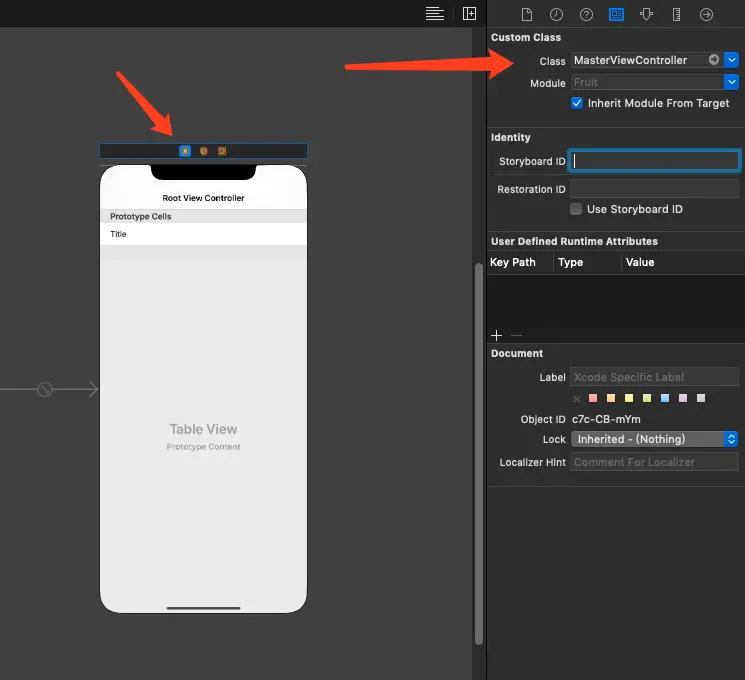
Task: Choose the green label color swatch
Action: 647,398
